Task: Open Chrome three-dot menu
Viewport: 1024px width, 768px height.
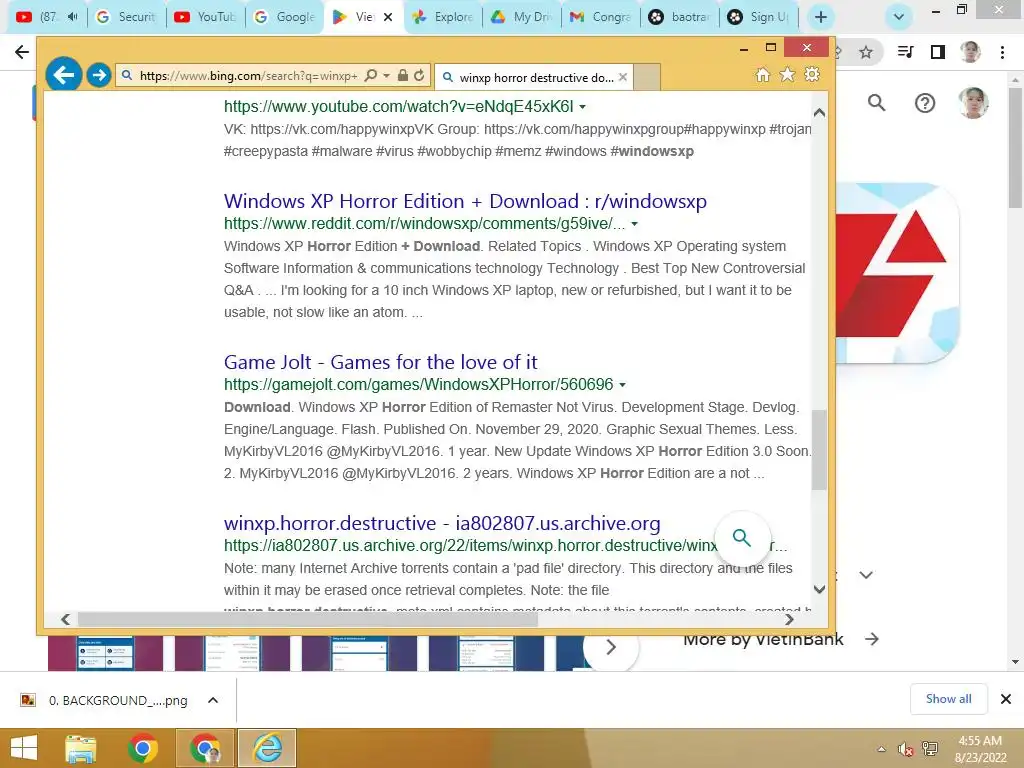Action: pos(1002,52)
